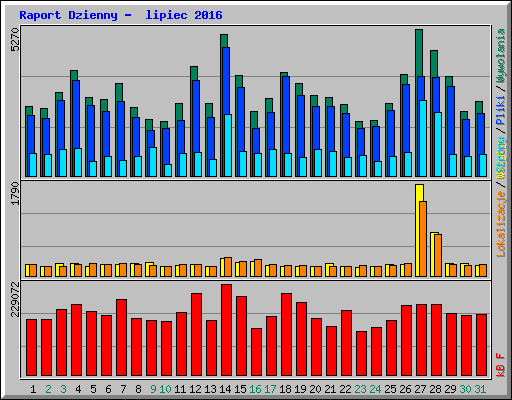Click the y-axis value 229072
The width and height of the screenshot is (512, 400).
[15, 299]
